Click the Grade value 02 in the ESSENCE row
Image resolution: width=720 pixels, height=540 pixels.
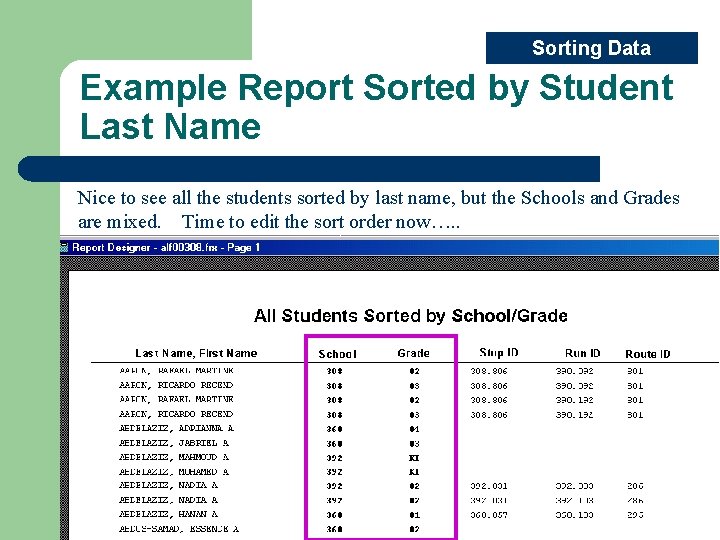tap(414, 529)
